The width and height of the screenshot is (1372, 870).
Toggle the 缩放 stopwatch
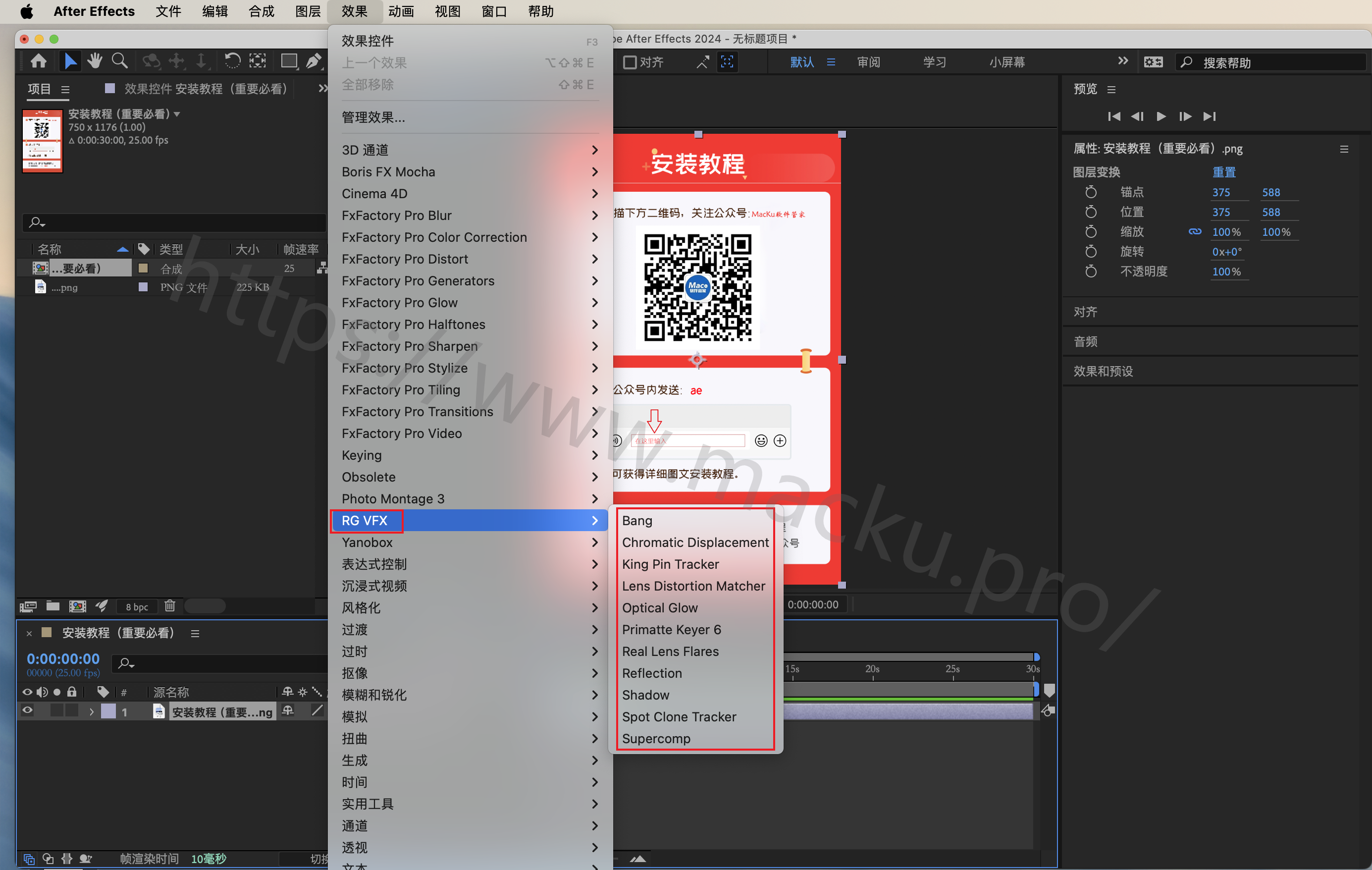pos(1090,232)
